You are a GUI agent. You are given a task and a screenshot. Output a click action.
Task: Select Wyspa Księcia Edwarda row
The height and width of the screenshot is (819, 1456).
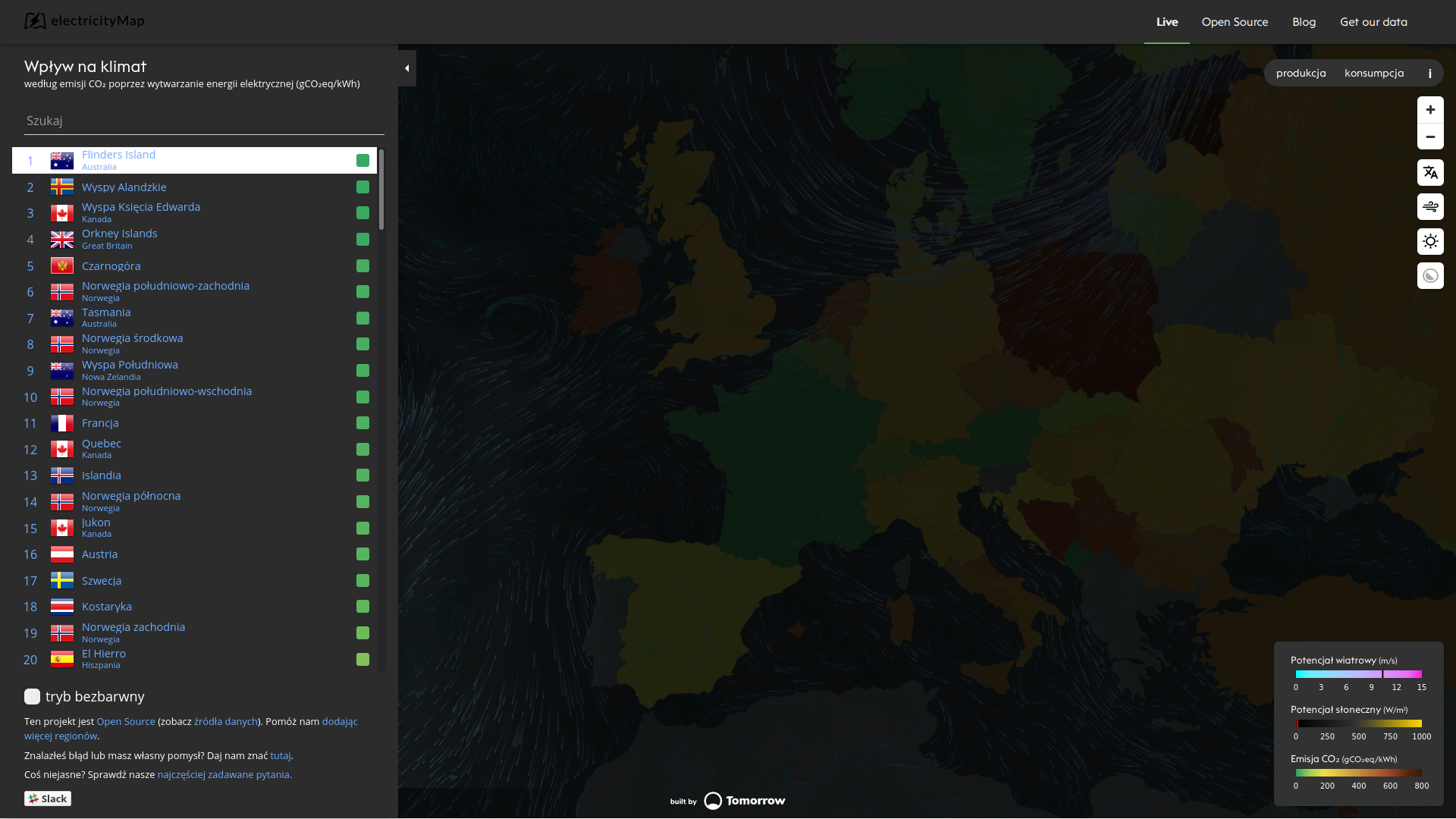click(x=194, y=213)
